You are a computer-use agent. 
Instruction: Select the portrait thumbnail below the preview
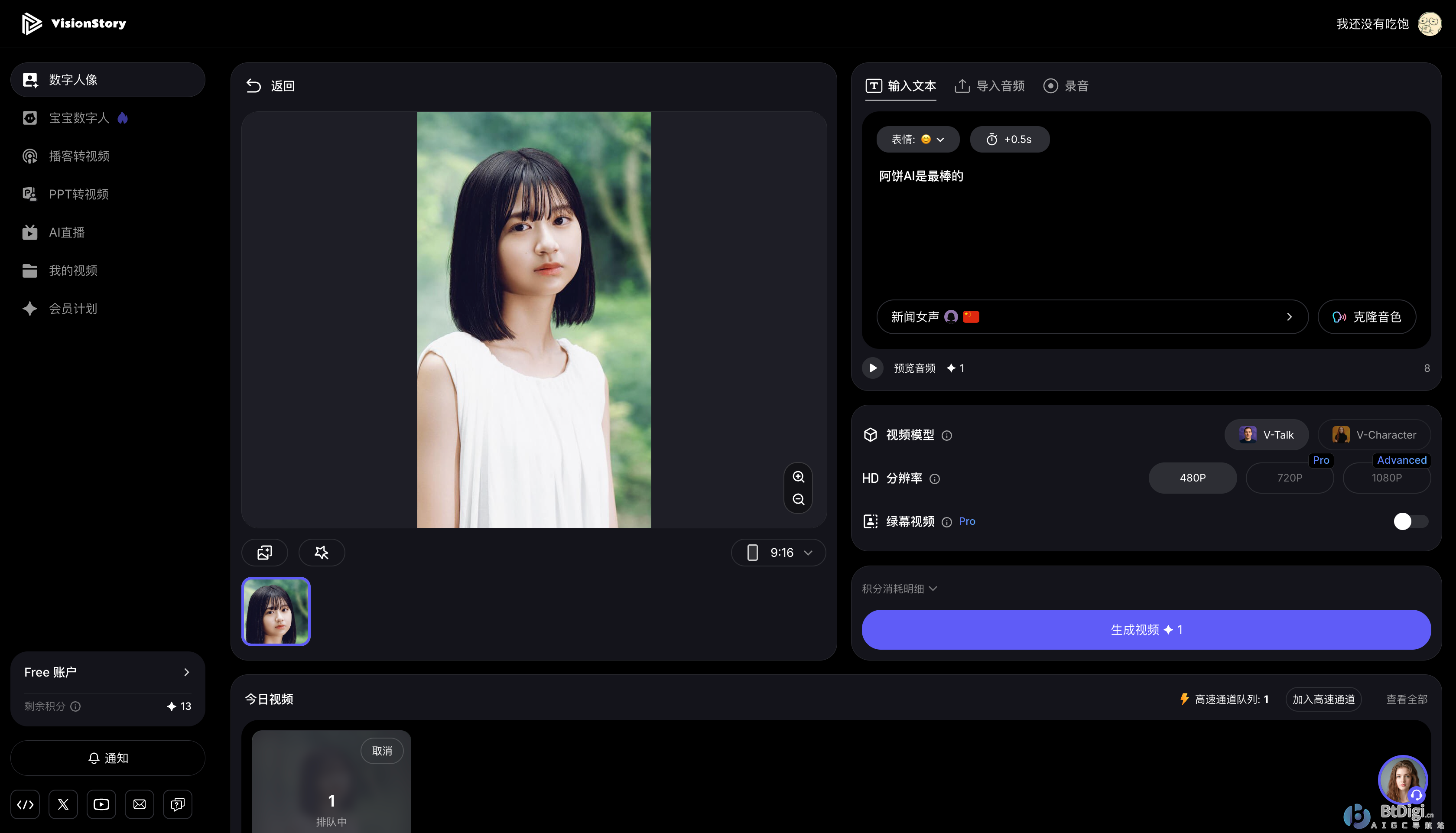276,611
